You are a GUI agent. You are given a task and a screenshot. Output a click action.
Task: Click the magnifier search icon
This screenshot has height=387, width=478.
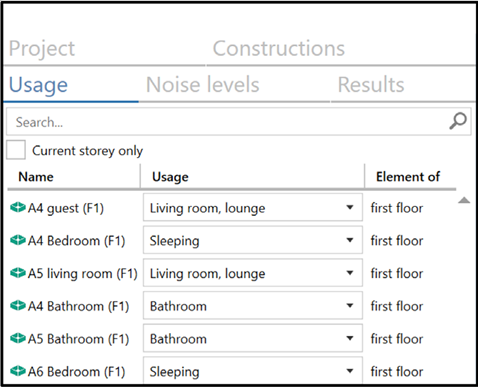tap(458, 121)
